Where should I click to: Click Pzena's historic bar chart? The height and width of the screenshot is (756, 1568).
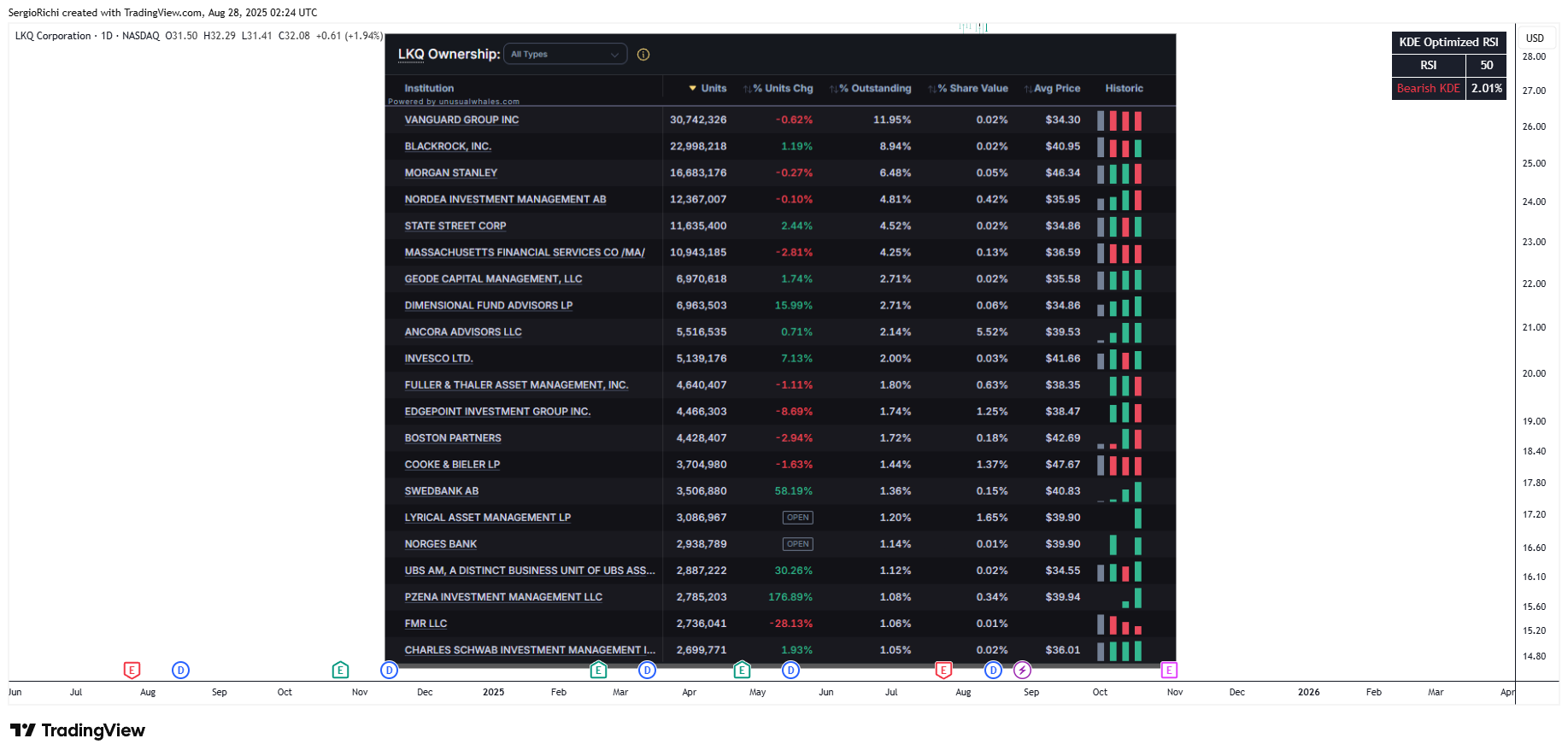click(x=1131, y=597)
